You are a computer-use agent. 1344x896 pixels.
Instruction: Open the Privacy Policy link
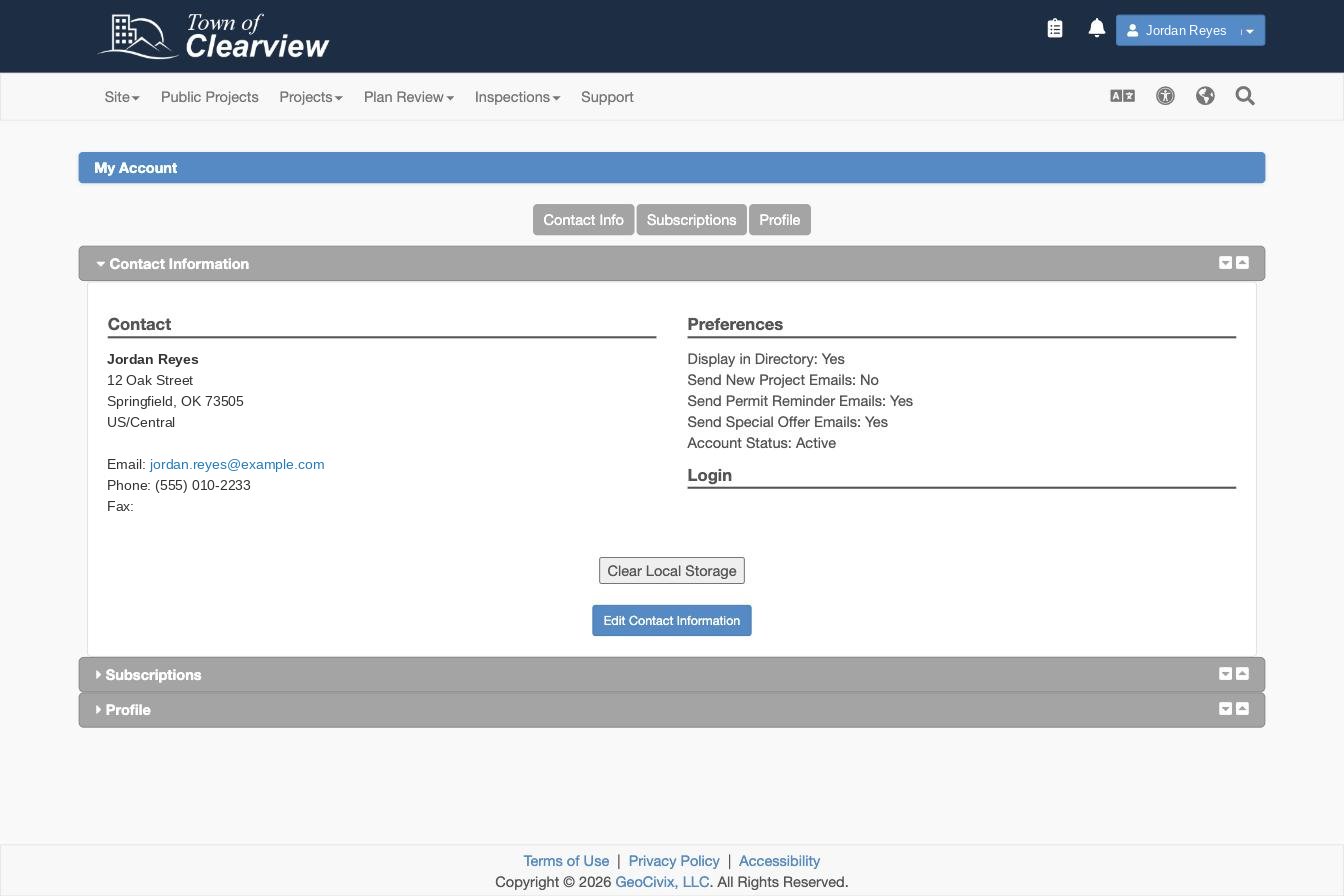pyautogui.click(x=674, y=861)
